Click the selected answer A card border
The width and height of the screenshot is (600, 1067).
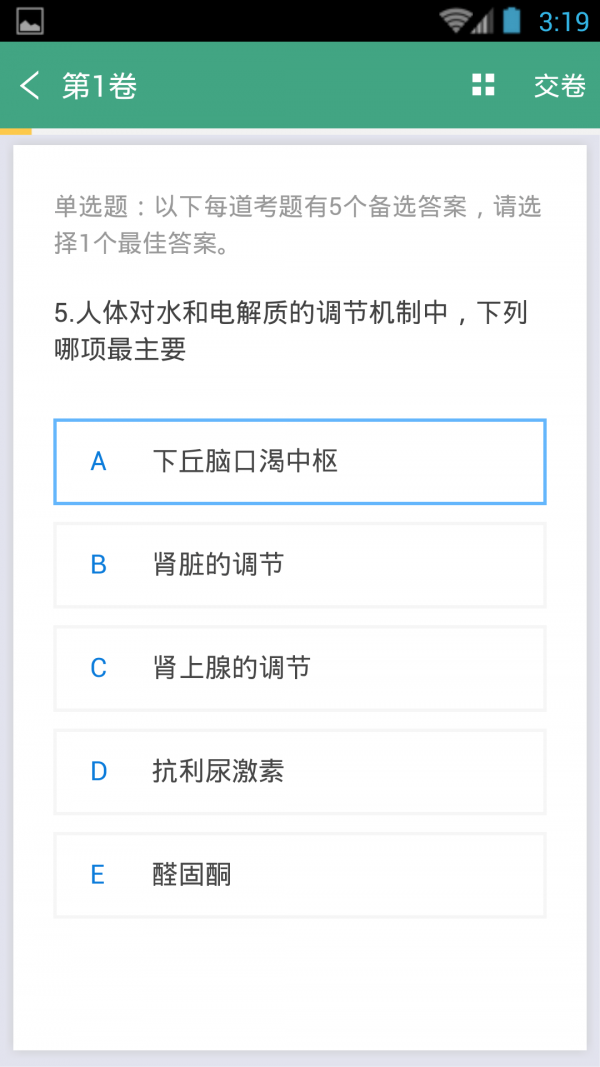pyautogui.click(x=299, y=421)
